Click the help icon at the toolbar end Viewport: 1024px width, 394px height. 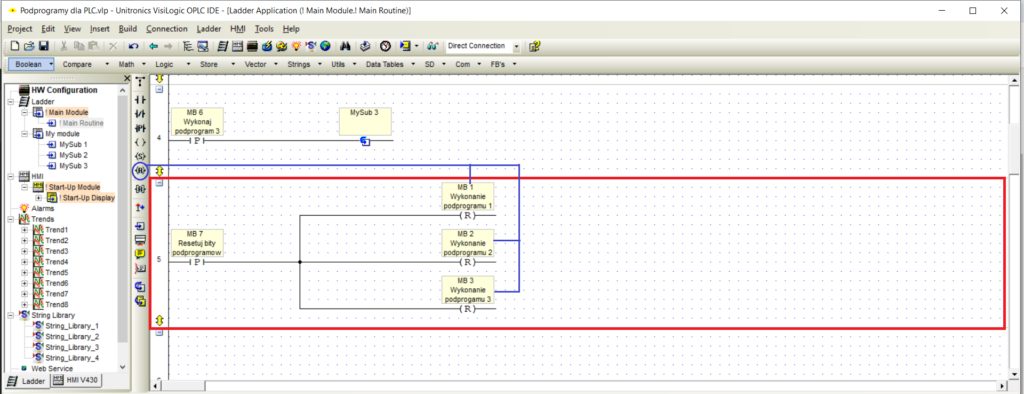(534, 46)
